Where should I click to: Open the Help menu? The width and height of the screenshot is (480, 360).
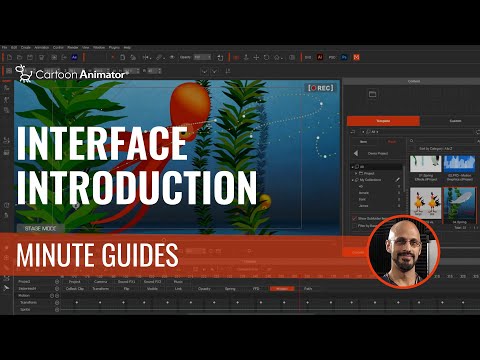[127, 48]
